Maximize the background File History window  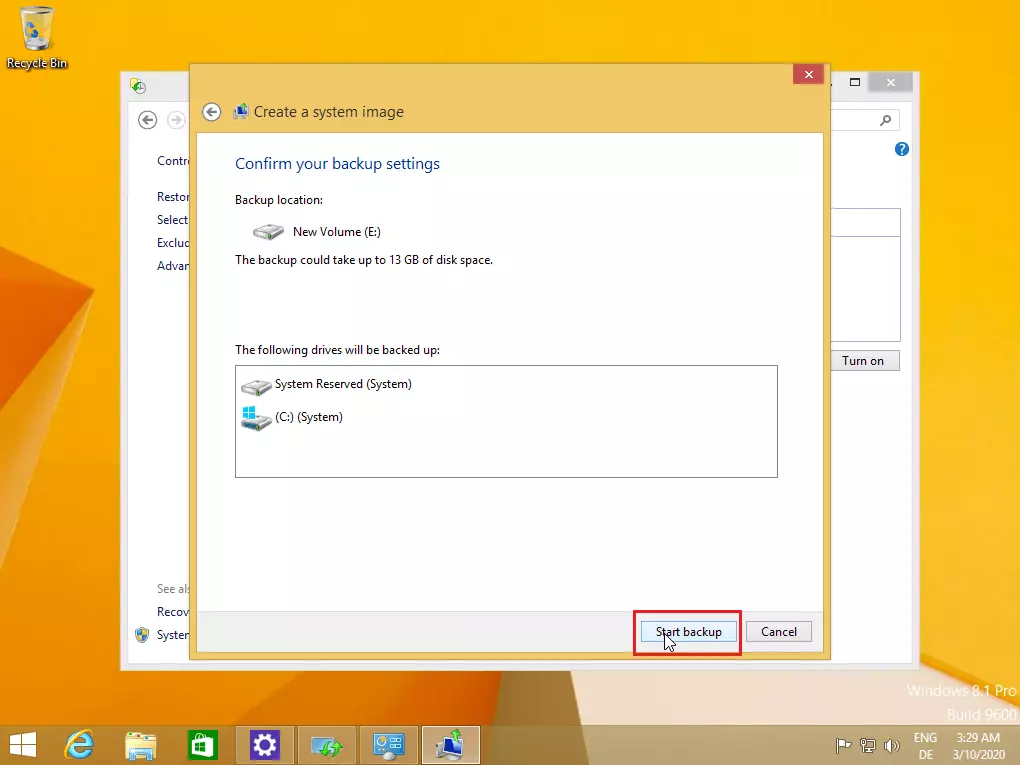(855, 82)
